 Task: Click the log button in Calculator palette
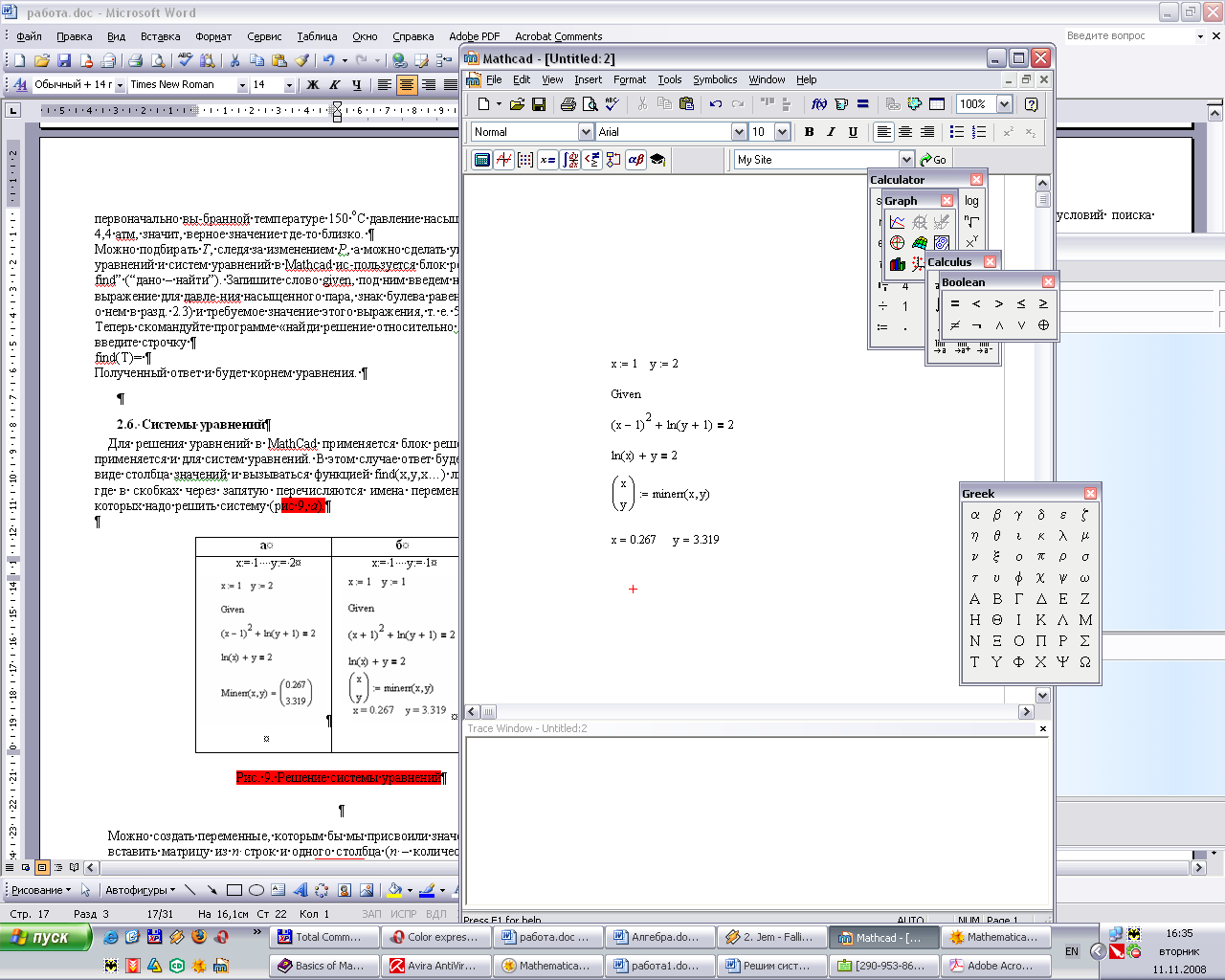tap(971, 201)
